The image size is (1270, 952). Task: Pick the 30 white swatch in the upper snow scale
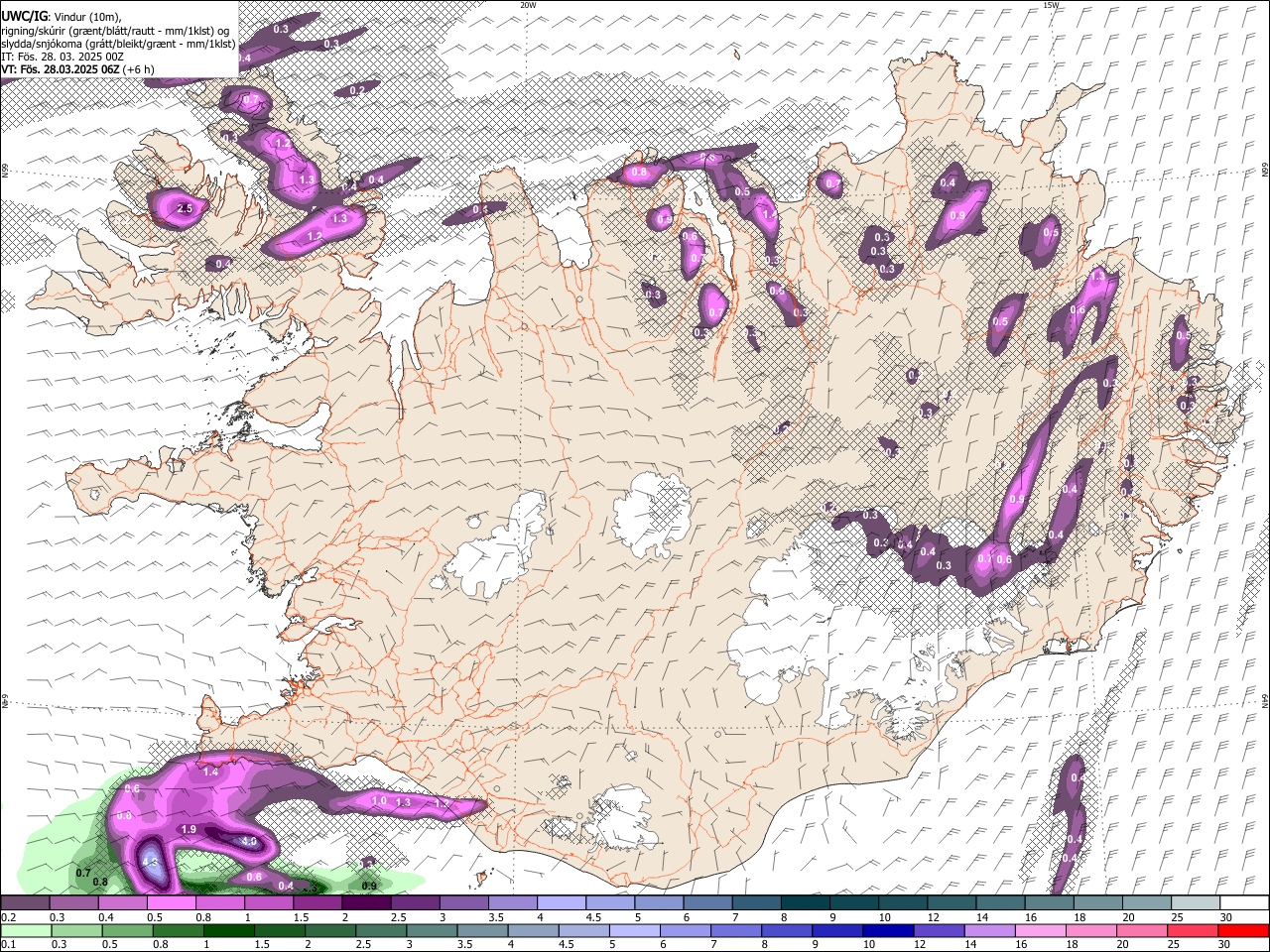[1244, 902]
